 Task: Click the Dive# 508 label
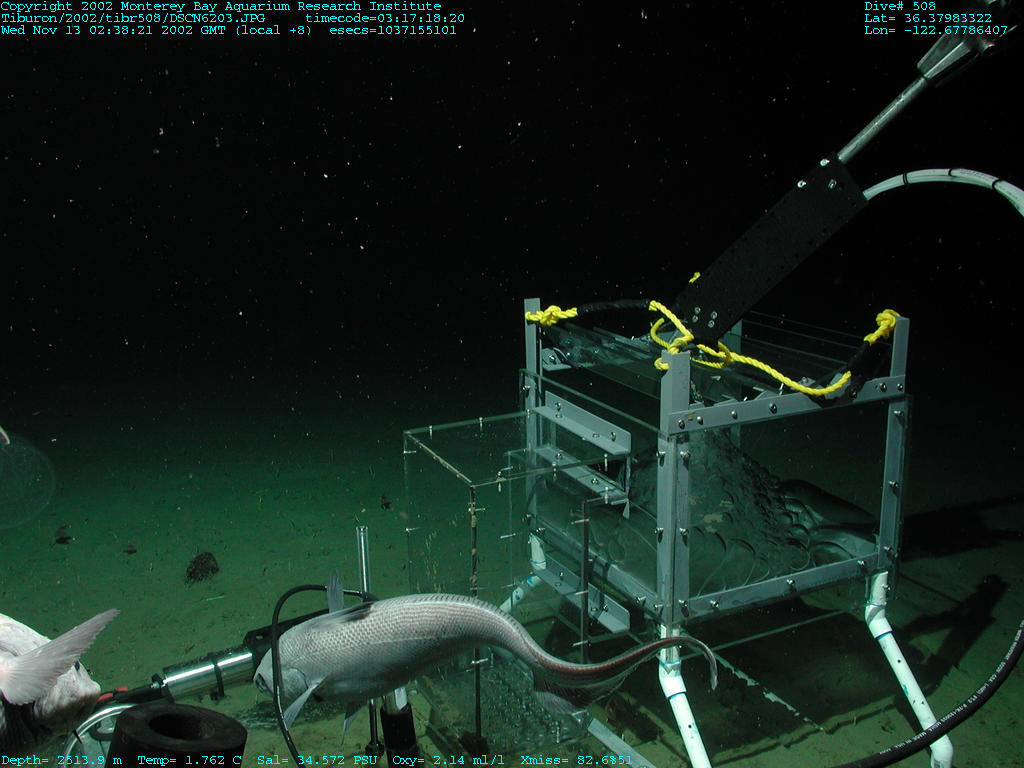[x=900, y=6]
